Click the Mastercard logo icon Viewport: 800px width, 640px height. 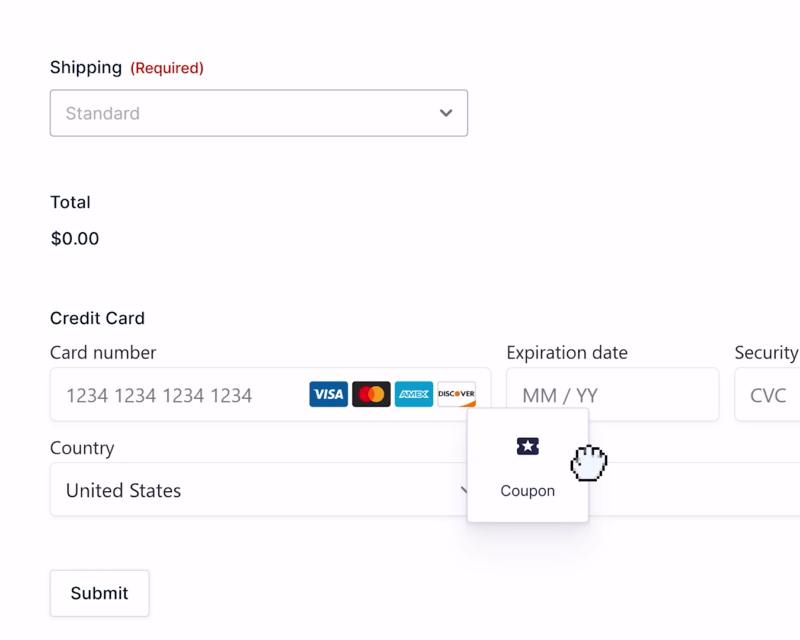coord(371,394)
